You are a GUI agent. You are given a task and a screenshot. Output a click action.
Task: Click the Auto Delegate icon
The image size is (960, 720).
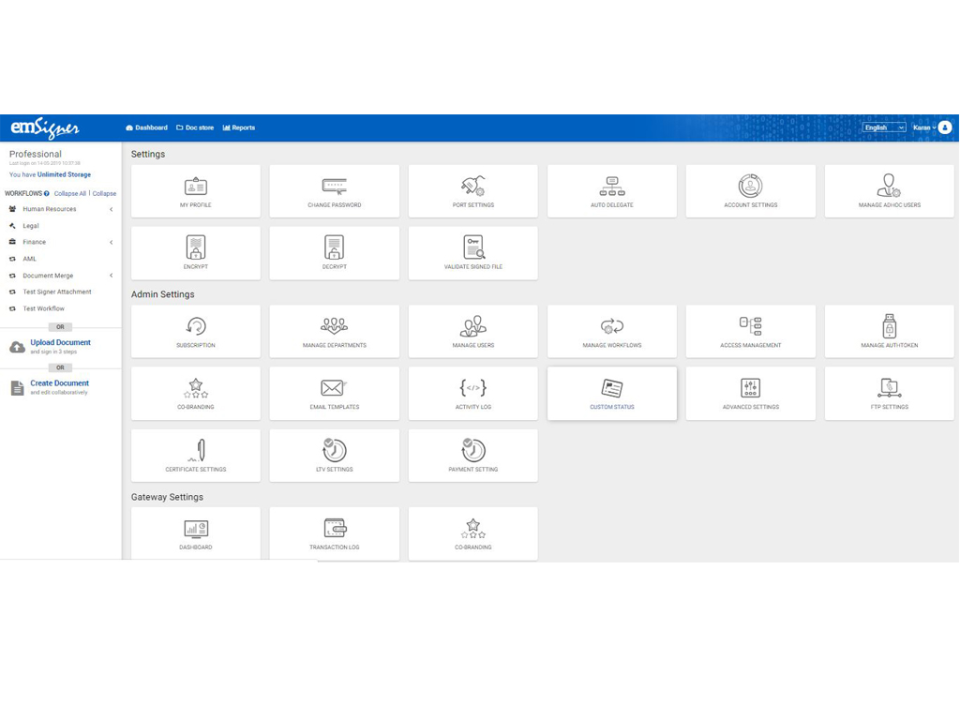tap(611, 191)
